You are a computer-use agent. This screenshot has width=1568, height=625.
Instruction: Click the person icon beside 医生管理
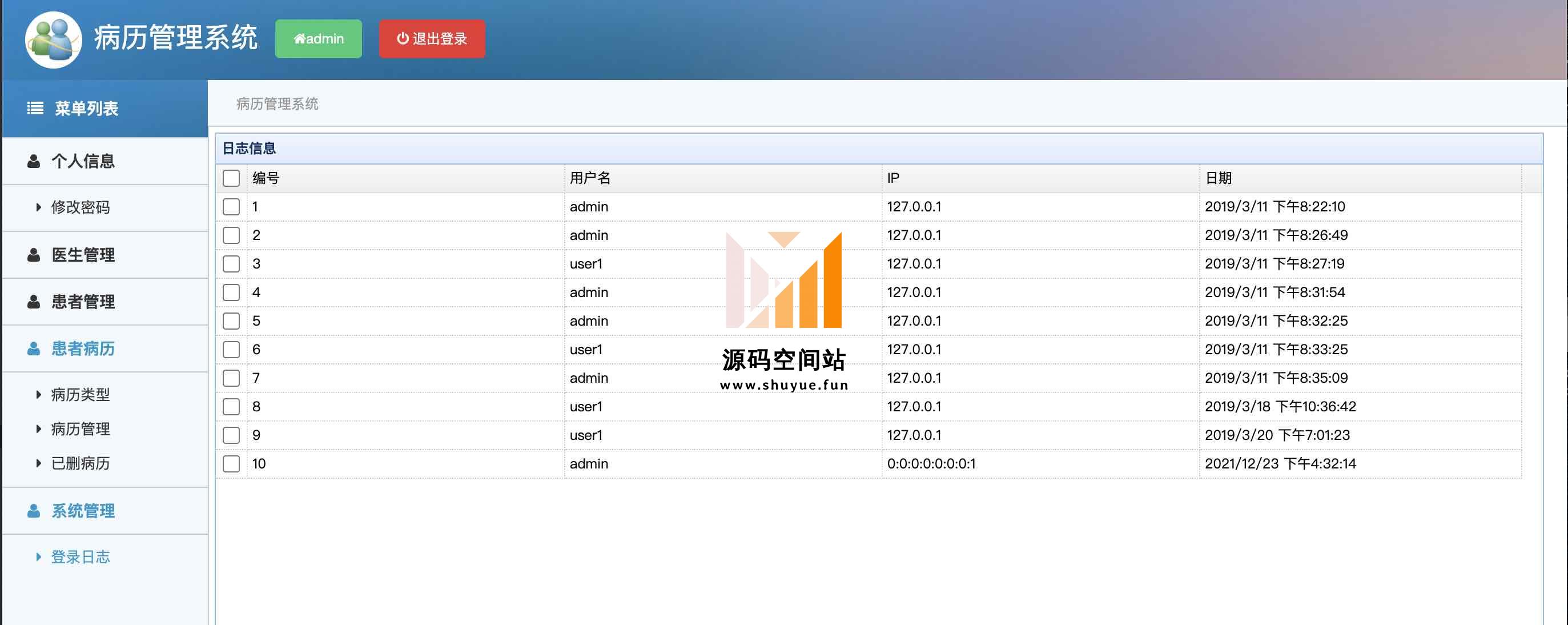pos(34,255)
